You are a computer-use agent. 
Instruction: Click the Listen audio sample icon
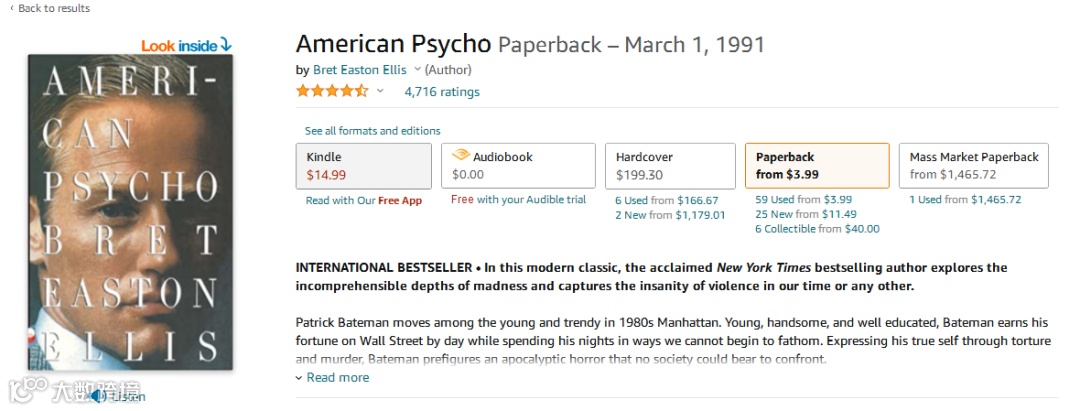pyautogui.click(x=97, y=396)
